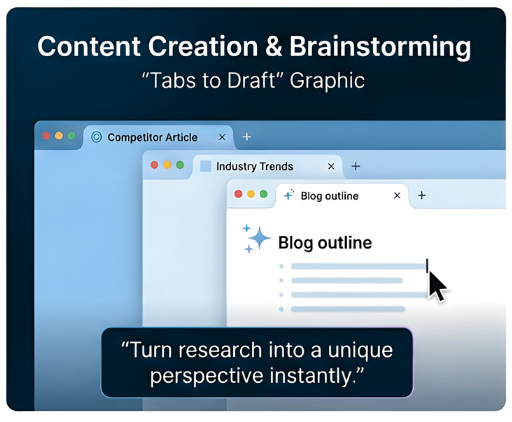Click the Content Creation & Brainstorming title
Image resolution: width=512 pixels, height=422 pixels.
pyautogui.click(x=254, y=46)
